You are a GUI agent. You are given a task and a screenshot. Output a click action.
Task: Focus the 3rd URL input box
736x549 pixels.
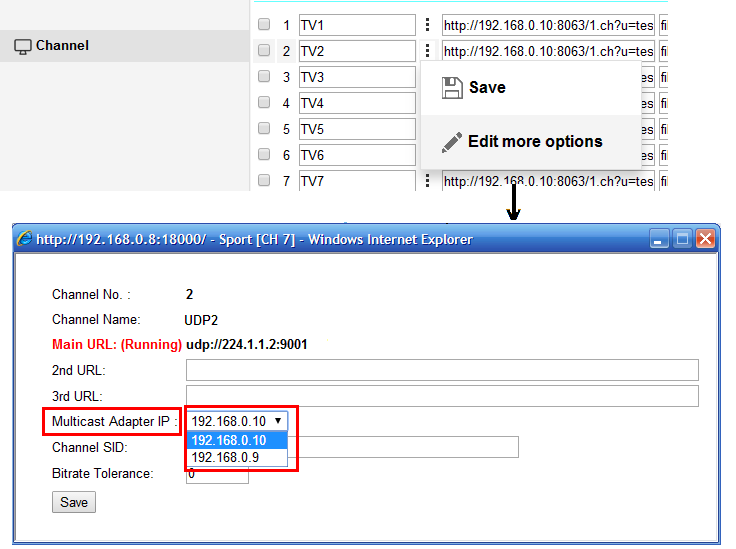(441, 396)
